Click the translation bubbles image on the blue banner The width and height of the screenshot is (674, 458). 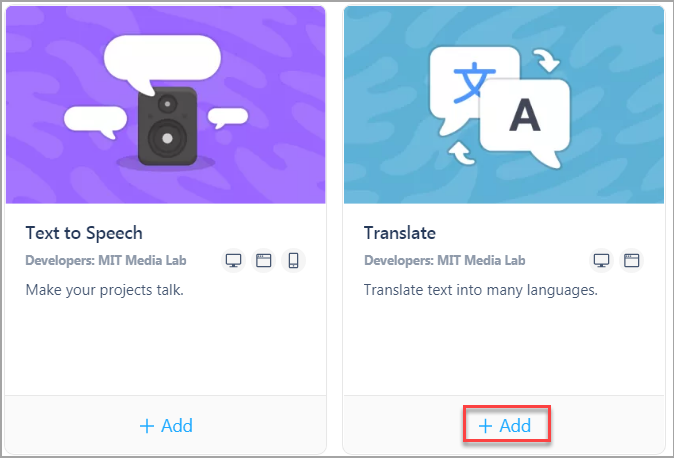coord(500,106)
